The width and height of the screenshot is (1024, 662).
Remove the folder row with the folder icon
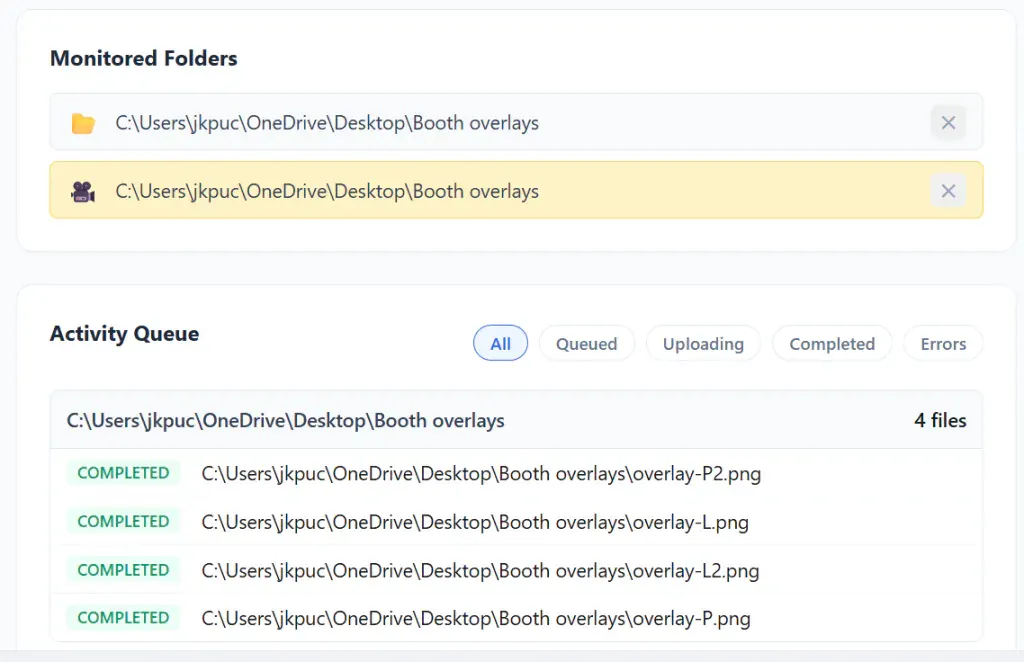point(948,123)
